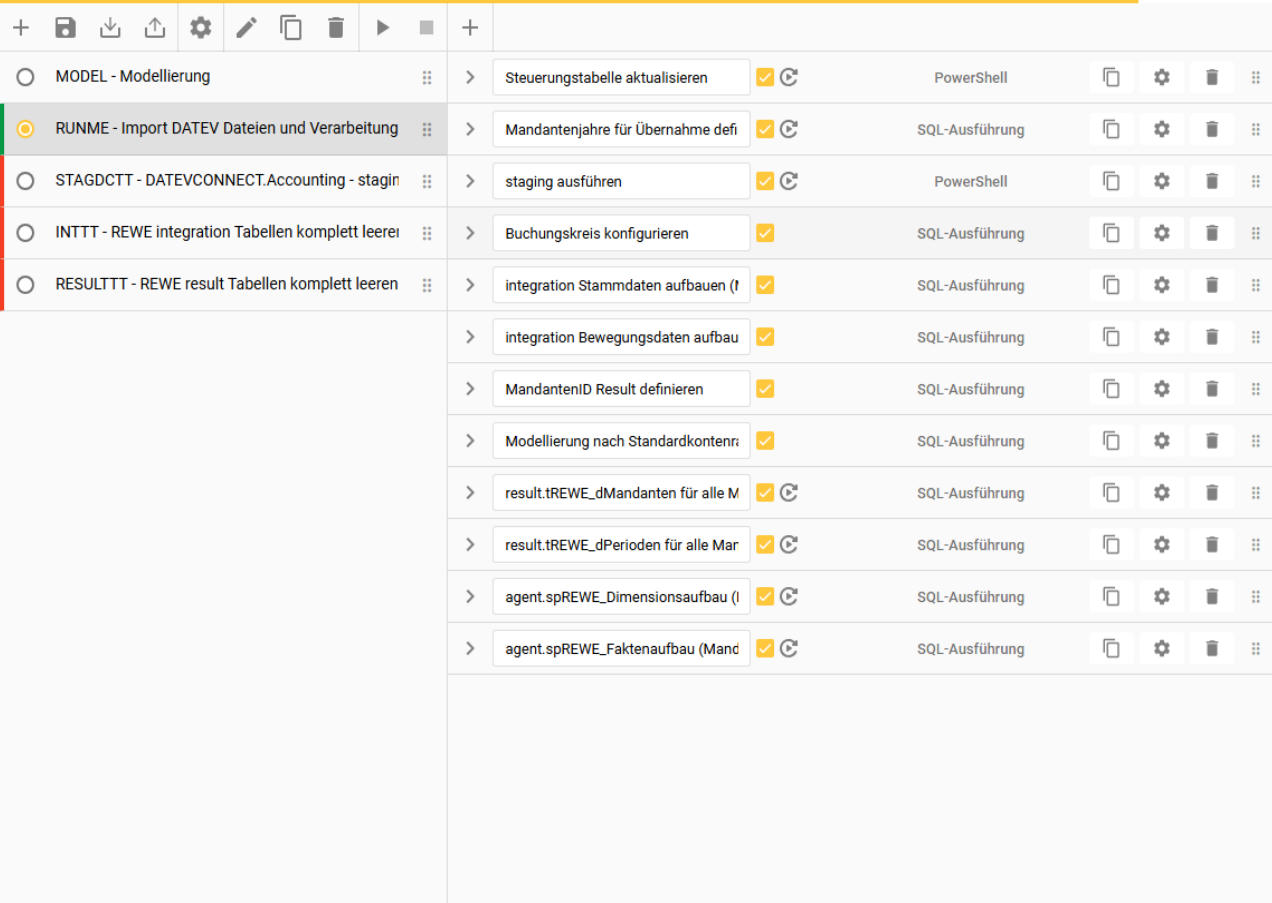Expand the 'agent.spREWE_Faktenaufbau' step
Viewport: 1272px width, 903px height.
click(x=470, y=649)
